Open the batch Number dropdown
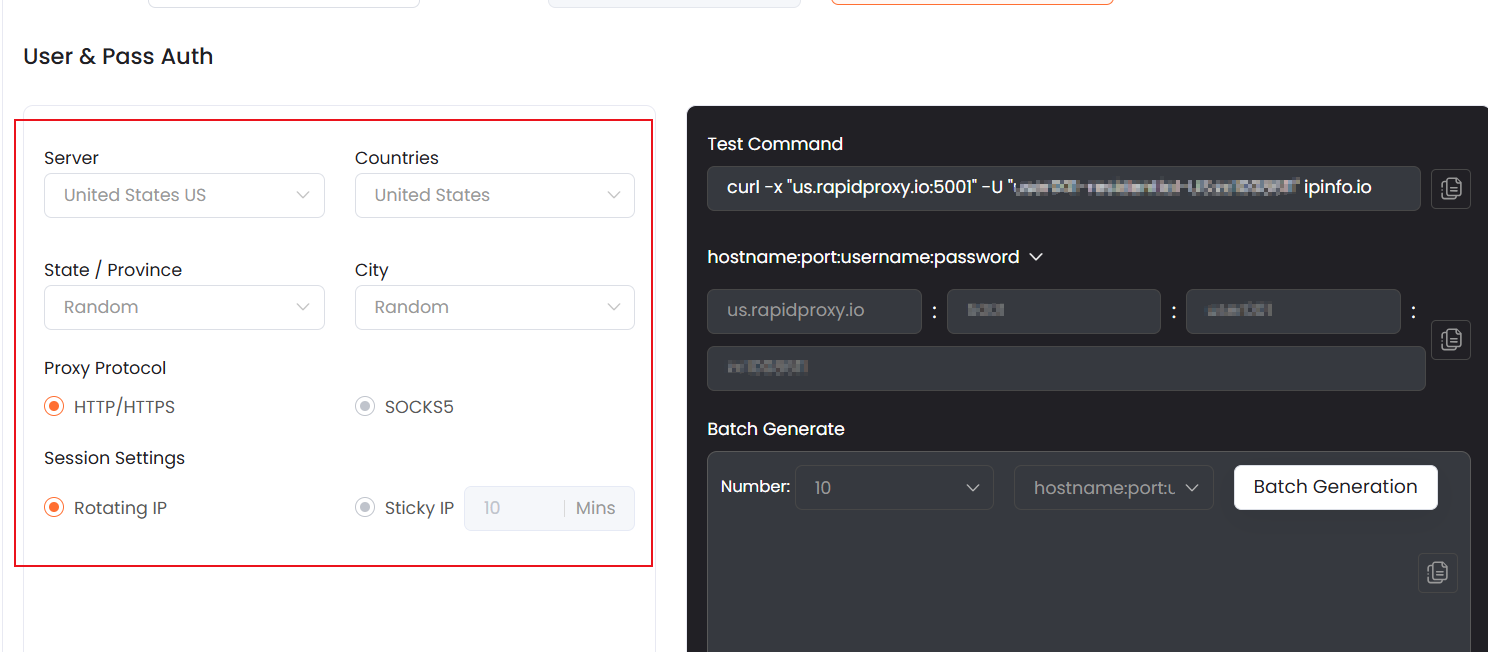This screenshot has height=652, width=1488. (894, 488)
